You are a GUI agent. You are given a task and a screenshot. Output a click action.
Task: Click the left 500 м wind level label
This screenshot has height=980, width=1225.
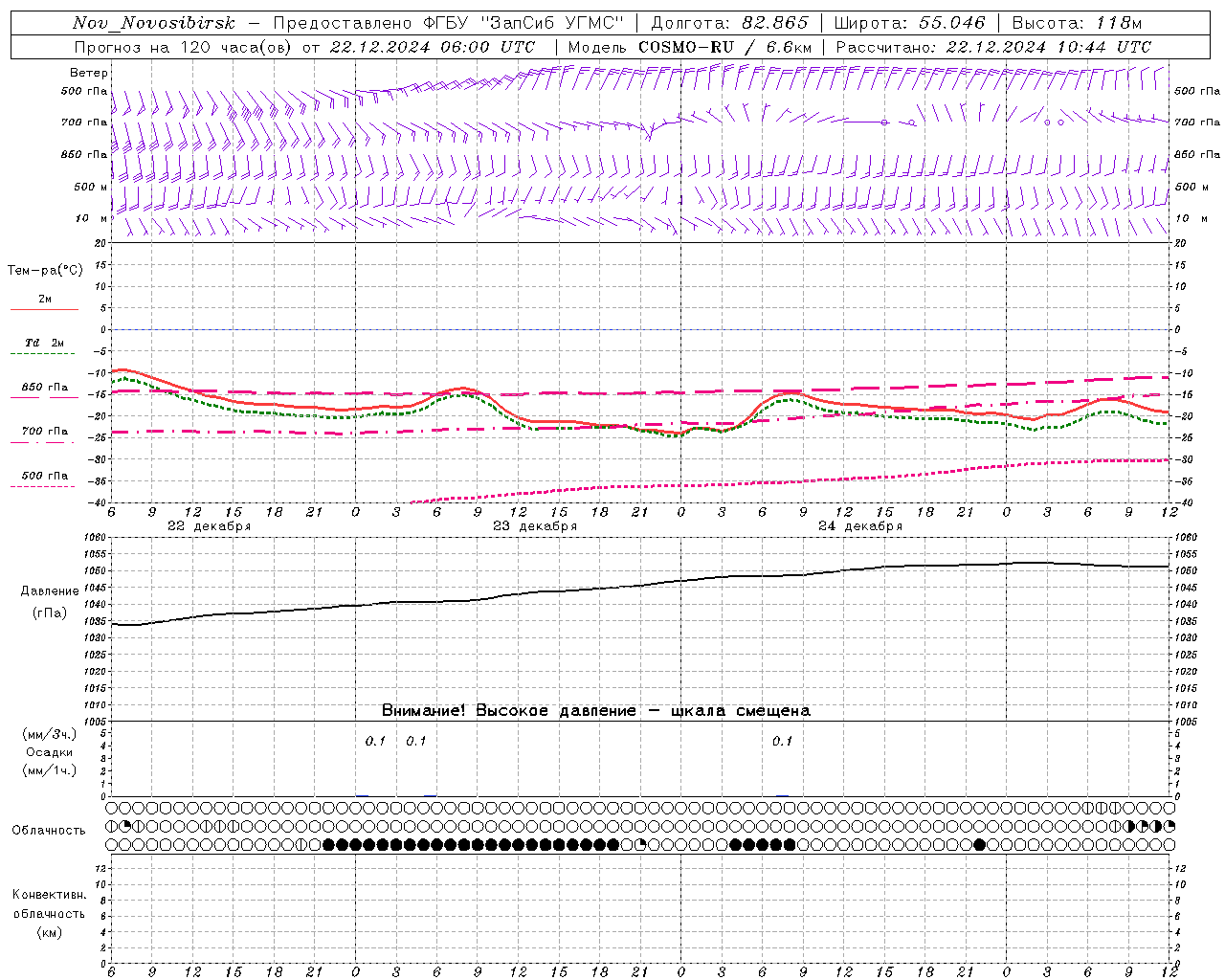92,188
